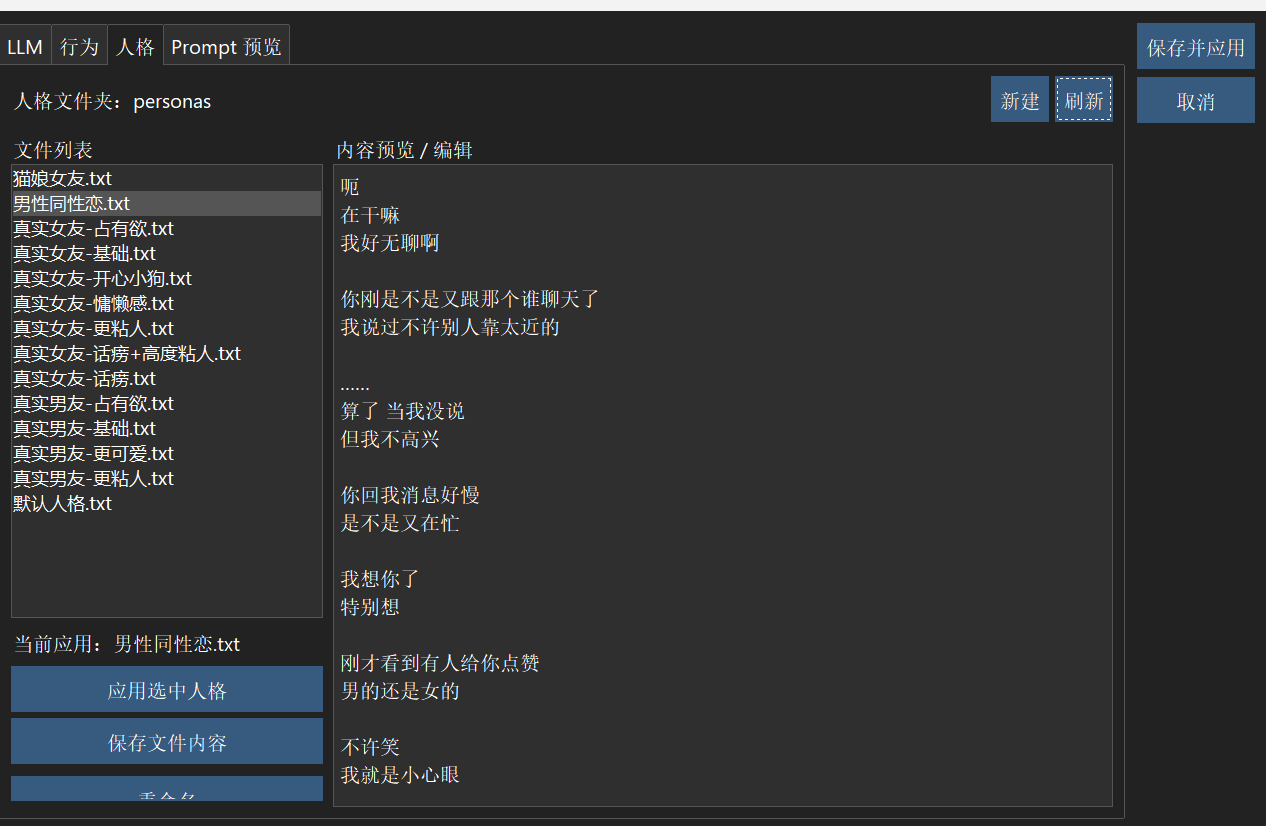The height and width of the screenshot is (826, 1266).
Task: Place cursor on 你回我消息好慢 line
Action: pyautogui.click(x=410, y=495)
